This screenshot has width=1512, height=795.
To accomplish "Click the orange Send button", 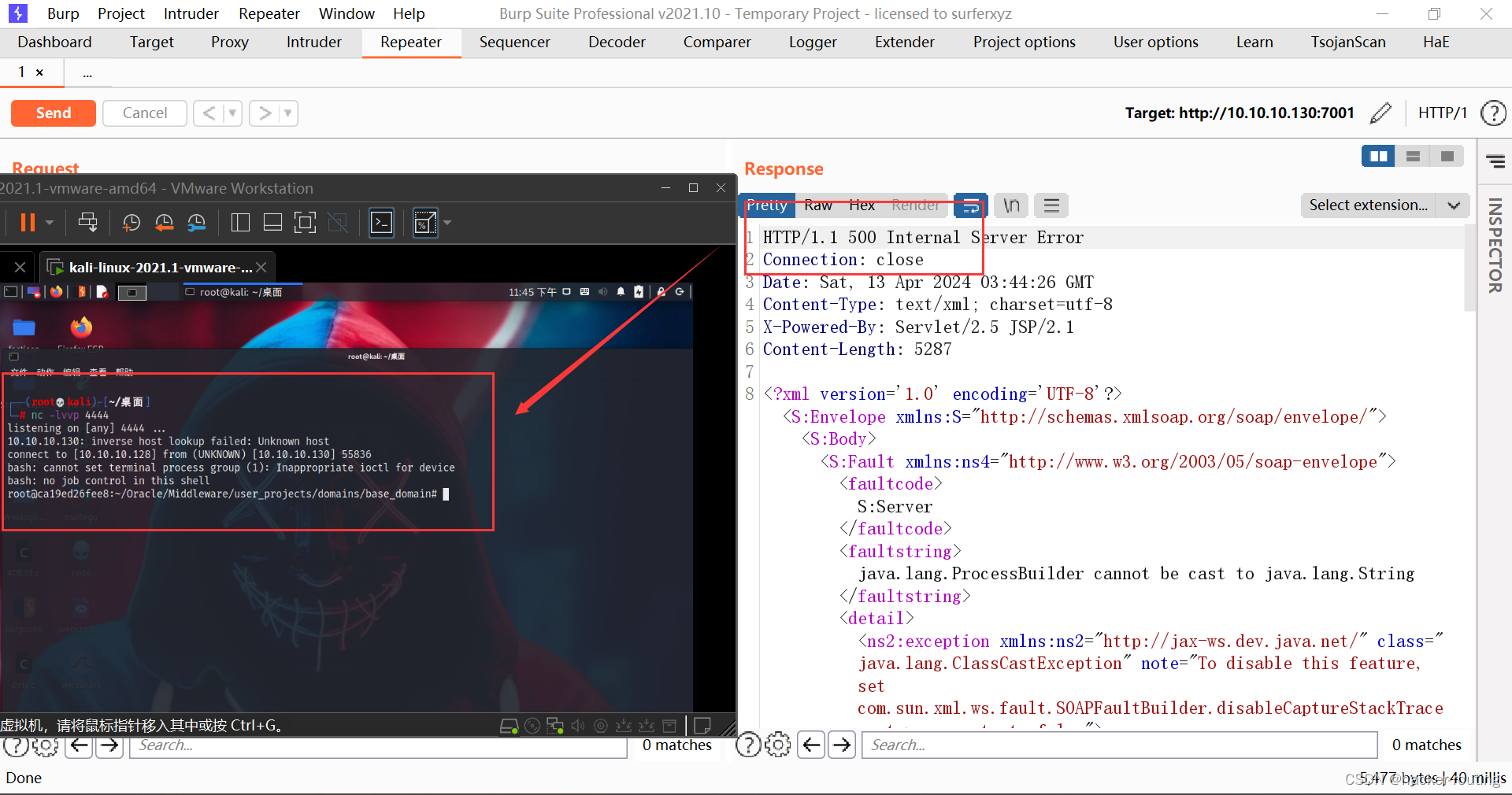I will click(54, 113).
